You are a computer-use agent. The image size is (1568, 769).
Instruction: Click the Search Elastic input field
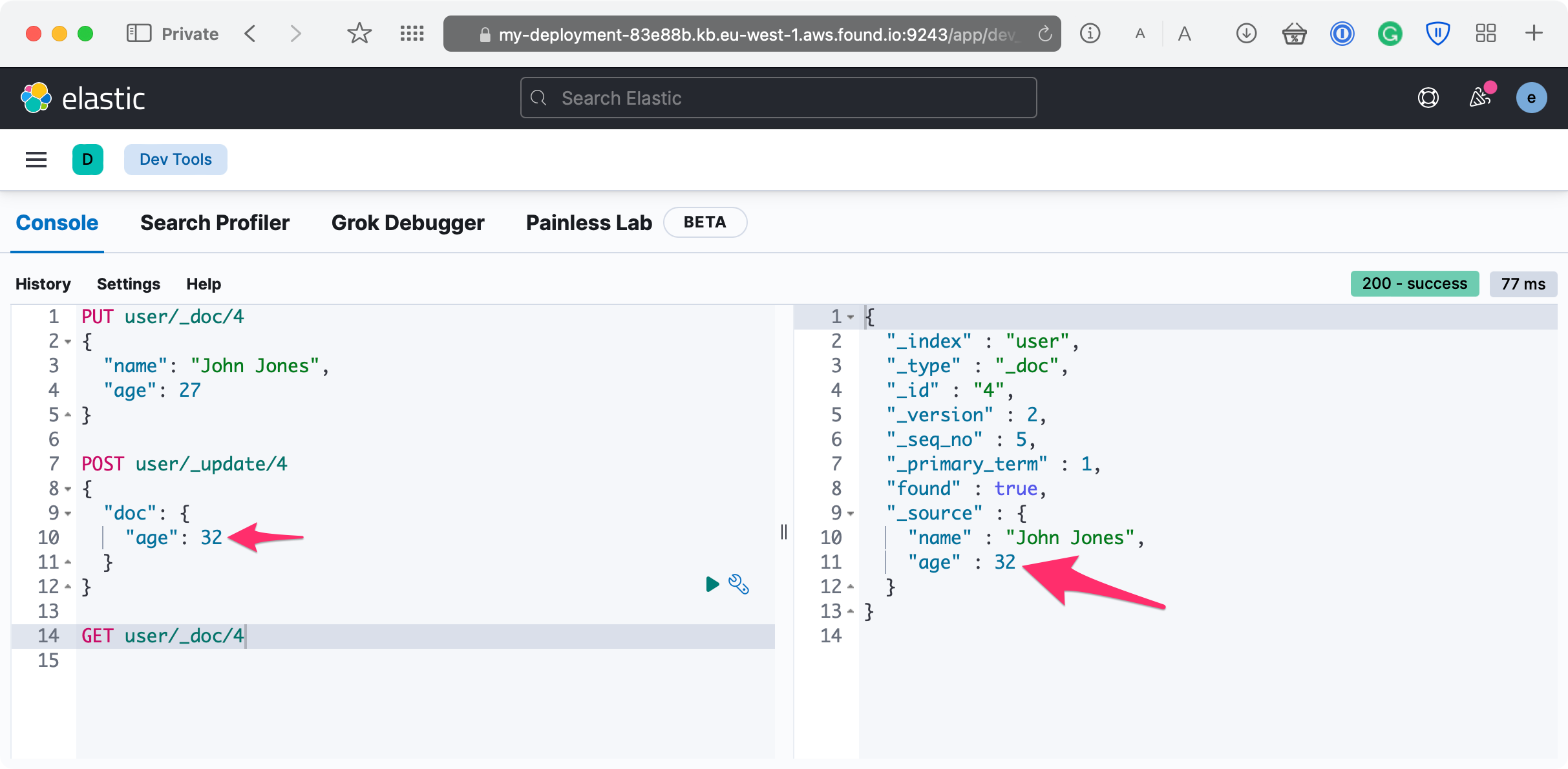tap(778, 98)
